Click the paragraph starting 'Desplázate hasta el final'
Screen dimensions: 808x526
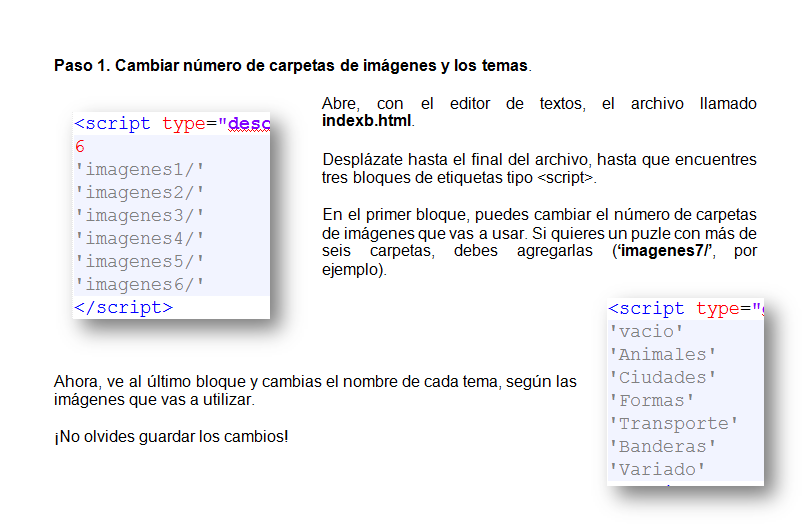(539, 168)
